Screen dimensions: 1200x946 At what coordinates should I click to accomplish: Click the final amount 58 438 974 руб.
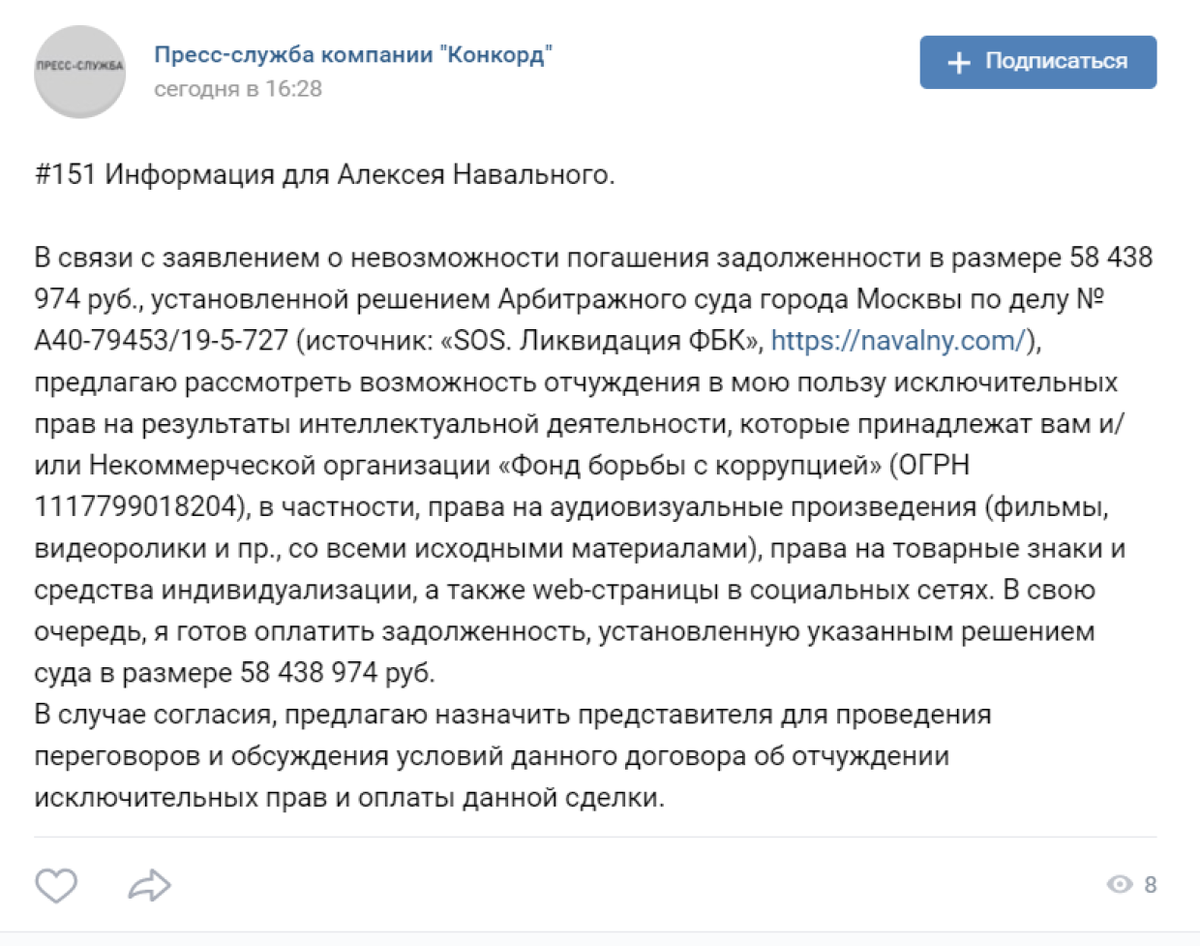pos(338,673)
